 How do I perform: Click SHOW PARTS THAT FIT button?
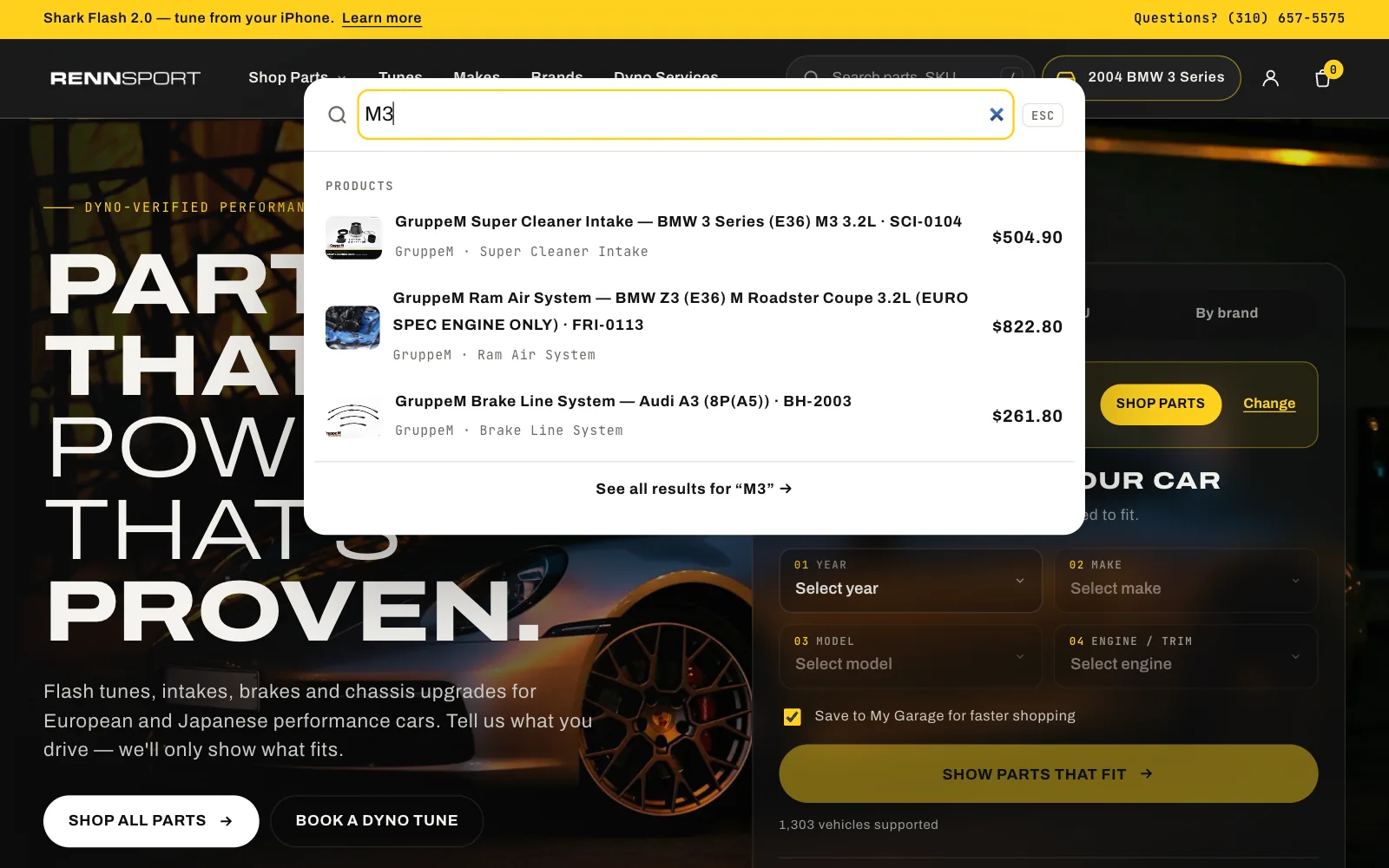(x=1048, y=773)
